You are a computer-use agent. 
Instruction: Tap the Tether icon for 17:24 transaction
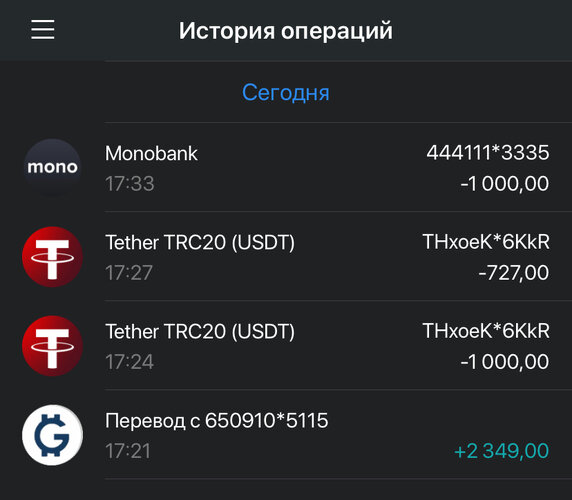click(x=53, y=346)
